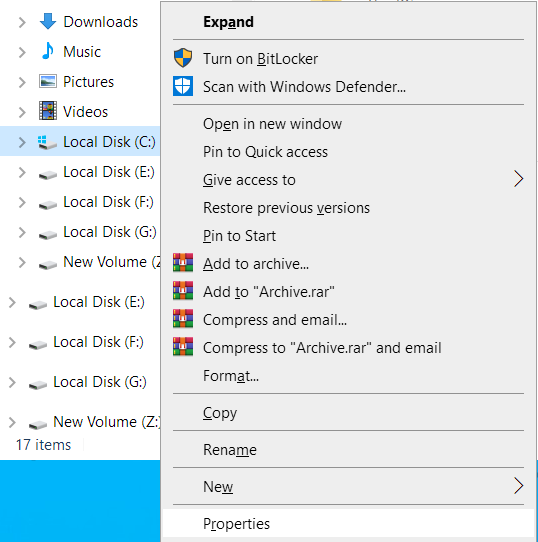
Task: Choose Open in new window
Action: [x=349, y=124]
